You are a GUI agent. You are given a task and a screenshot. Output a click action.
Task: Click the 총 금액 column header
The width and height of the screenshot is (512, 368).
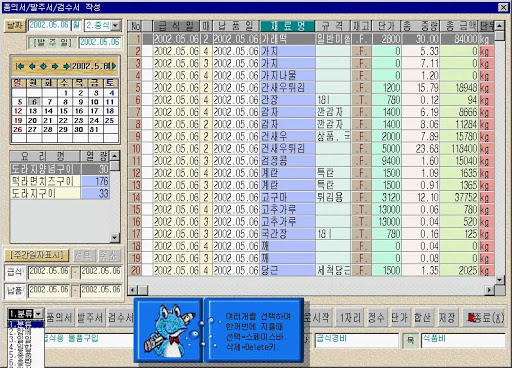point(460,26)
